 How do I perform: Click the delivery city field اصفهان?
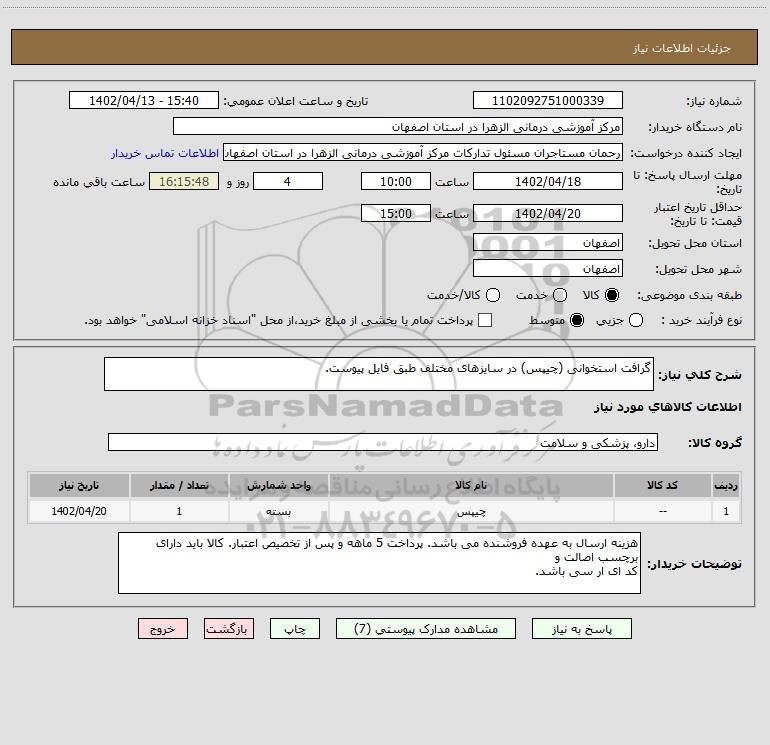[548, 269]
